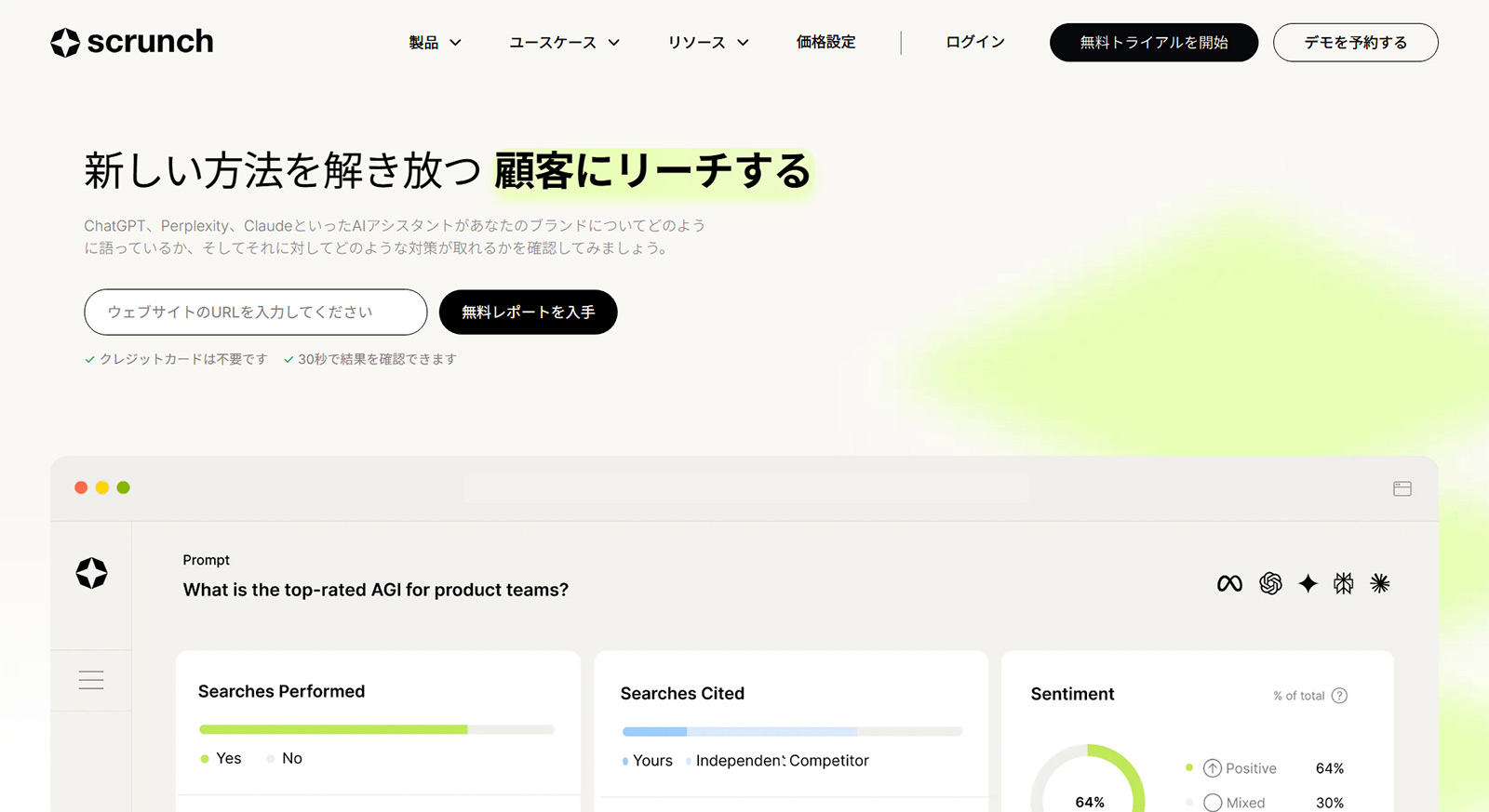Open the ログイン link
Screen dimensions: 1489x812
click(x=975, y=42)
